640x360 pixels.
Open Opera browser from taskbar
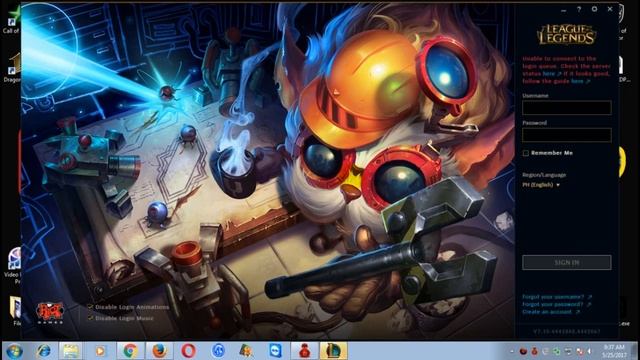188,351
